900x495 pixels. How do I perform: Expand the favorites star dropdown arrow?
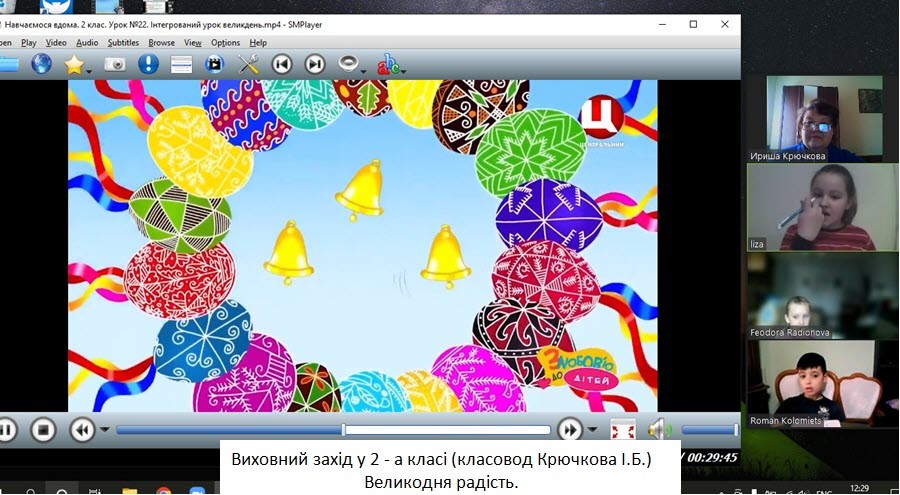[x=89, y=70]
